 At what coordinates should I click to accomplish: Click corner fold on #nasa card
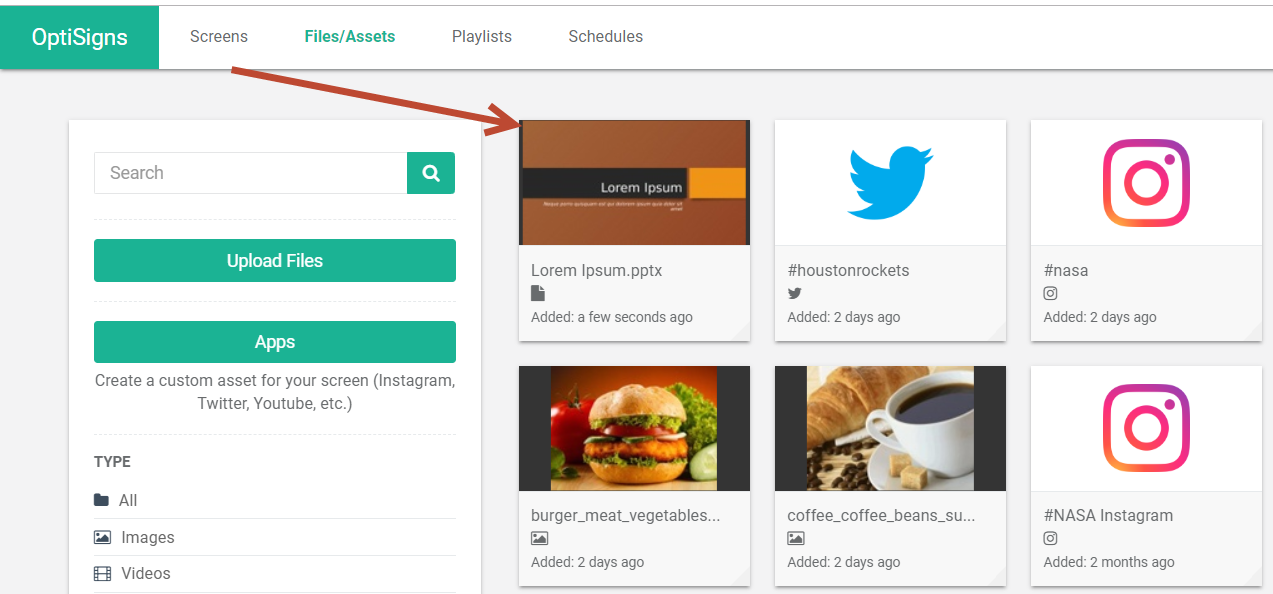(1254, 333)
